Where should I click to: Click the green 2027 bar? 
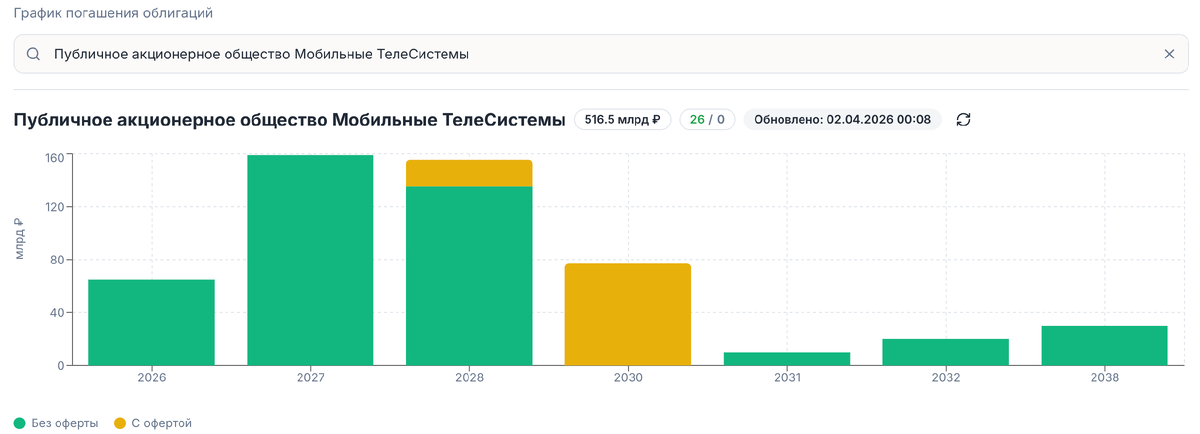click(310, 260)
